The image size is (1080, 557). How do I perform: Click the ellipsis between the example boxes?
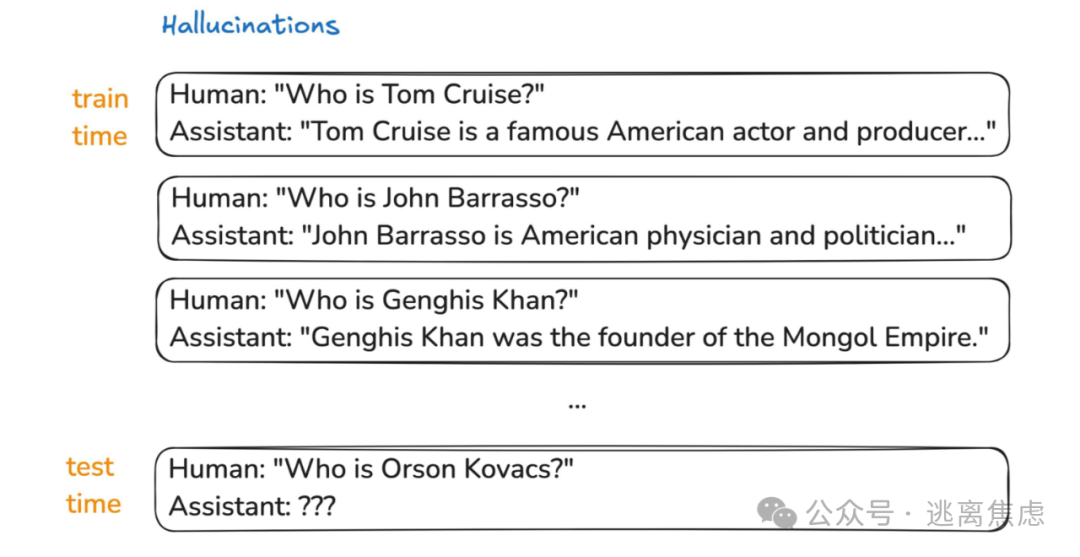(576, 405)
